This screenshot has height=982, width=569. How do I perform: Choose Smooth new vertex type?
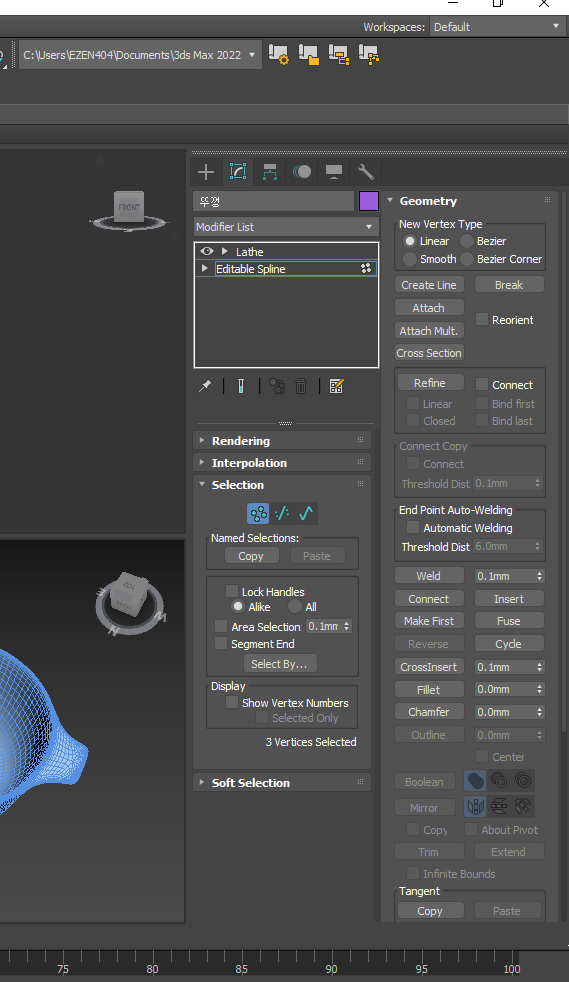[x=410, y=259]
